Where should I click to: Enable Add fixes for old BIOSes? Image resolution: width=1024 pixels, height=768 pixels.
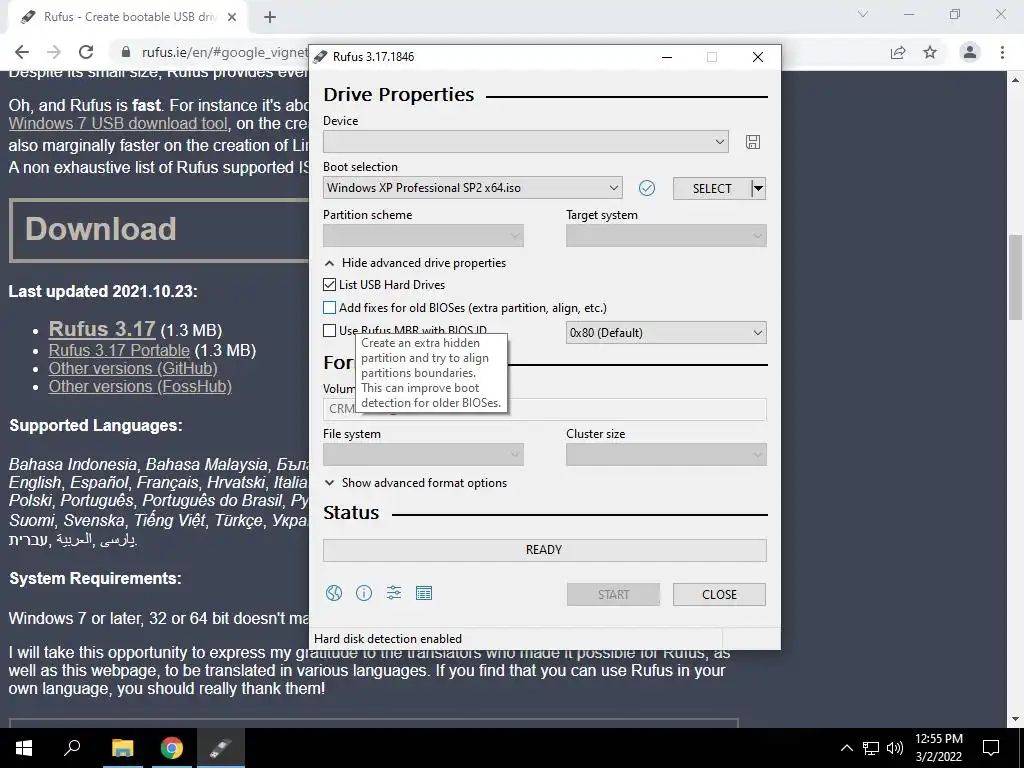330,308
